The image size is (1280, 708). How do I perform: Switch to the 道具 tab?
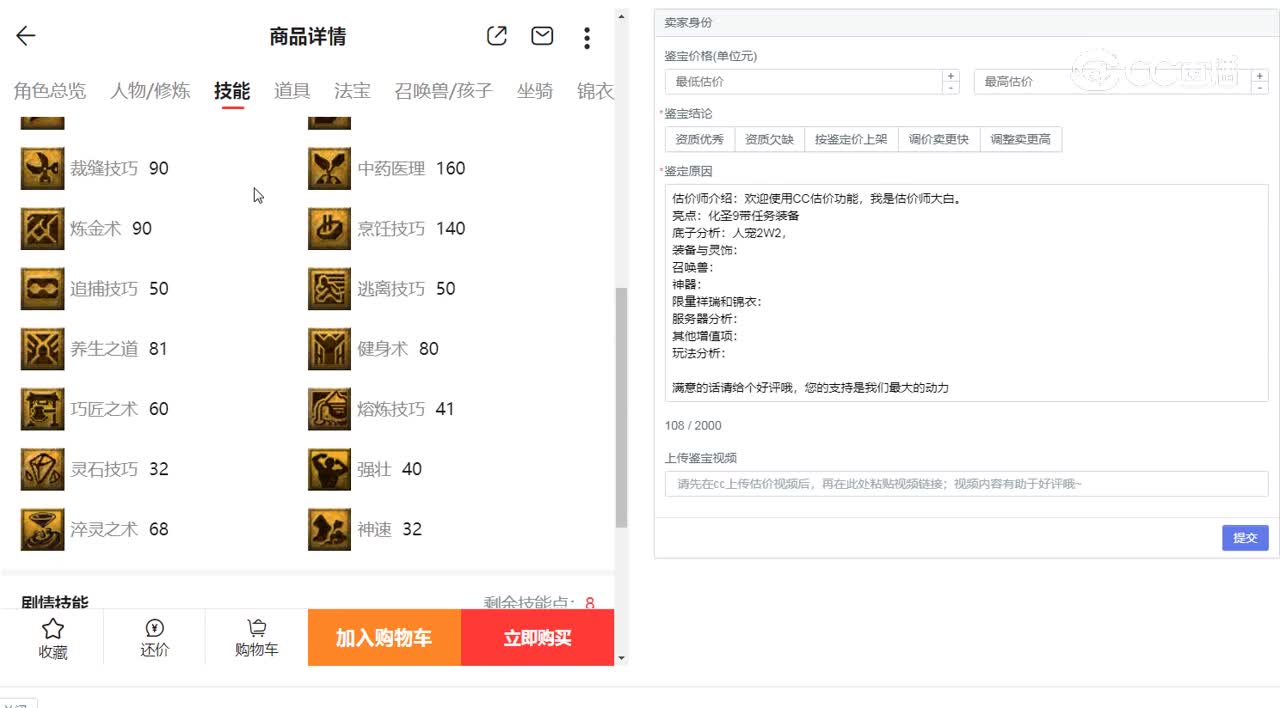(291, 90)
